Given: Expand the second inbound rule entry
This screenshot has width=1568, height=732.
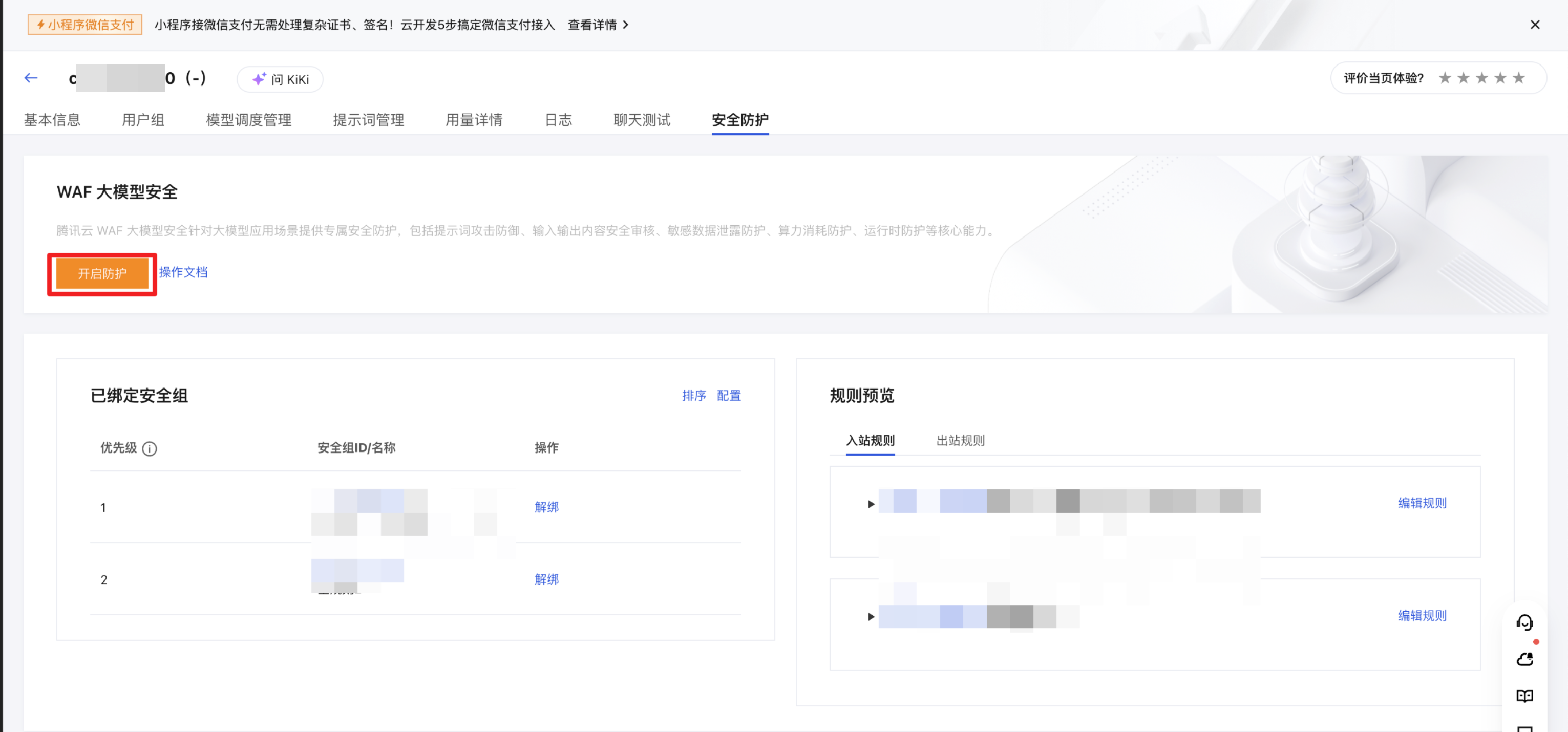Looking at the screenshot, I should [871, 616].
